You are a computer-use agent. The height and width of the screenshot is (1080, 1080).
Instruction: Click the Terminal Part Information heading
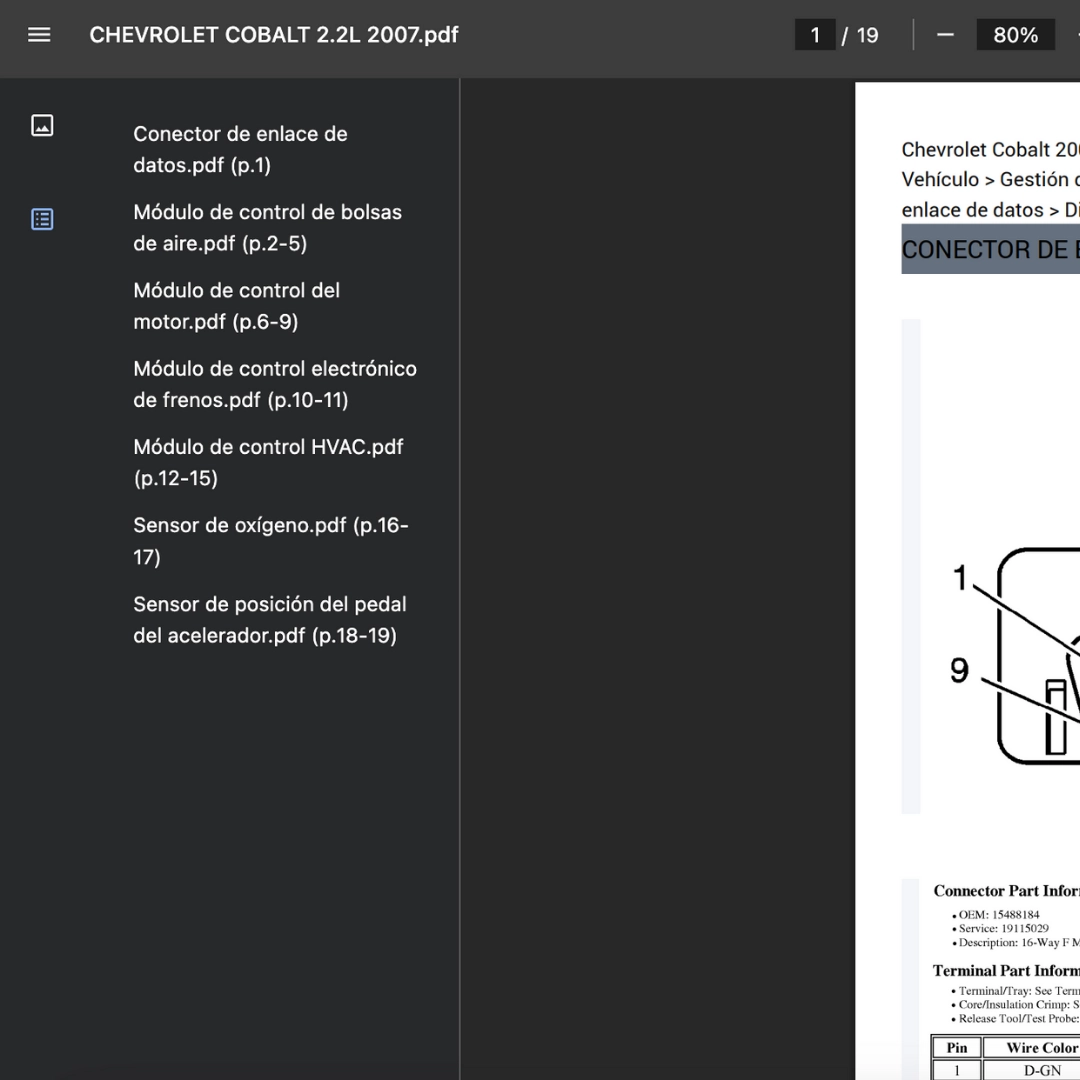[1006, 970]
